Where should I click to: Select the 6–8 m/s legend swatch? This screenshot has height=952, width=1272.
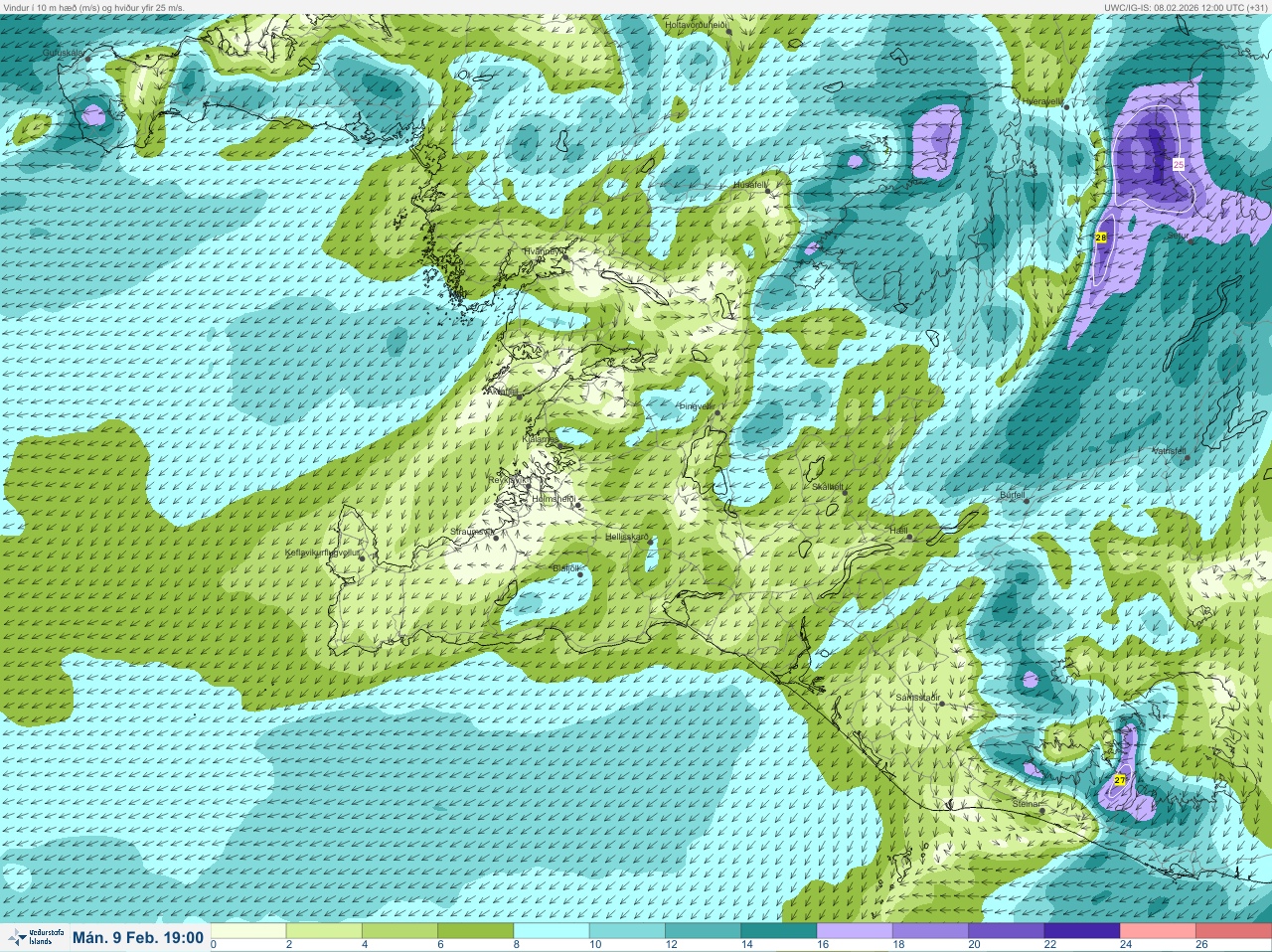tap(476, 931)
